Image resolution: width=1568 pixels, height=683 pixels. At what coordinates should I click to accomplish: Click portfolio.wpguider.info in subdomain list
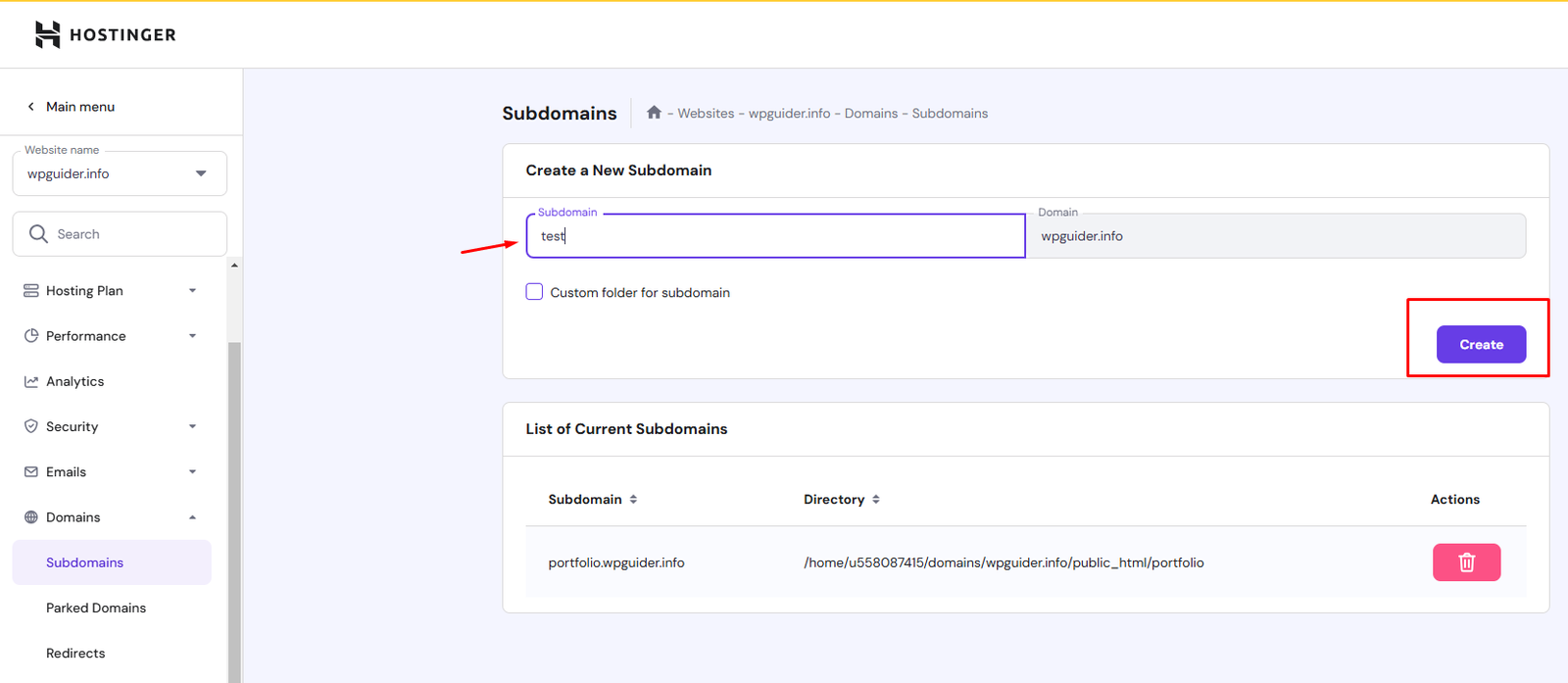click(x=616, y=562)
